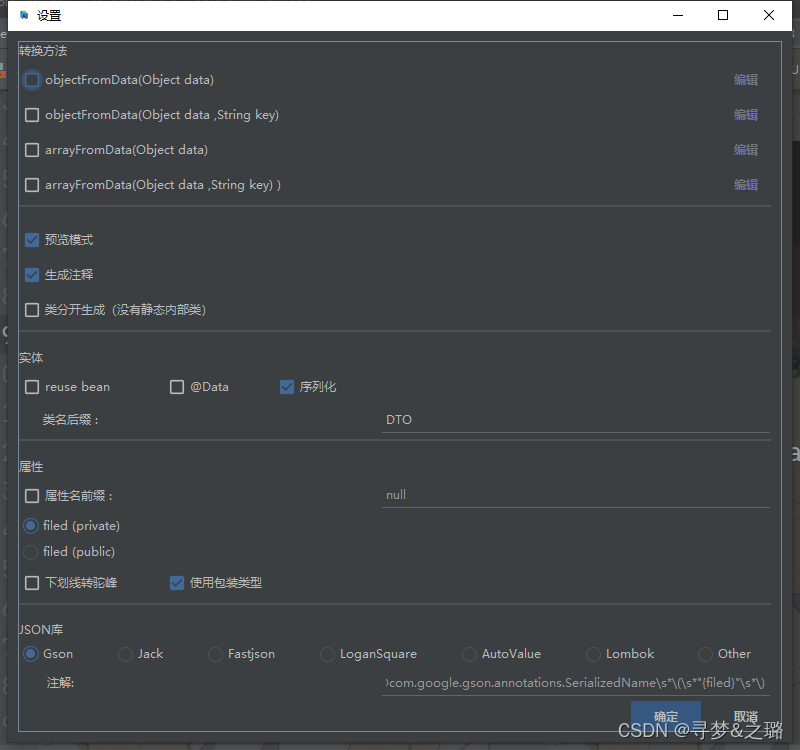Select Lombok as JSON library
800x750 pixels.
593,654
